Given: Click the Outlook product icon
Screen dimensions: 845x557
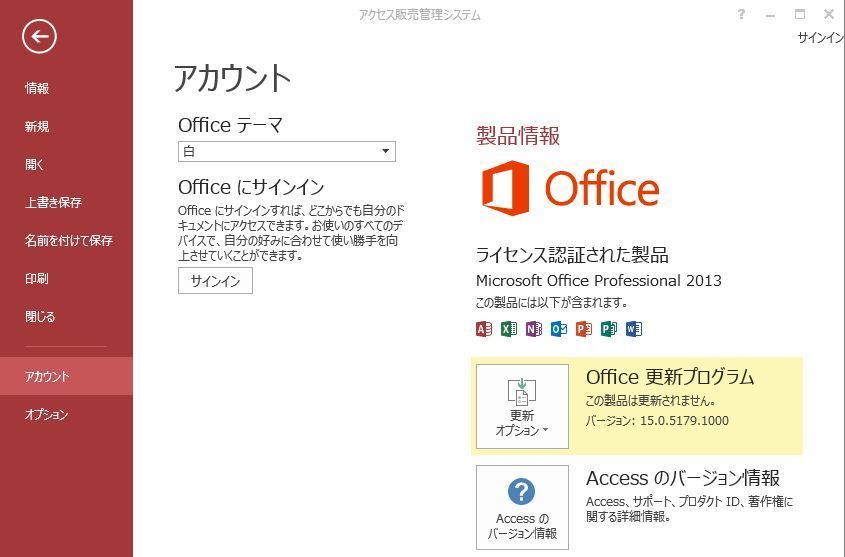Looking at the screenshot, I should 559,329.
